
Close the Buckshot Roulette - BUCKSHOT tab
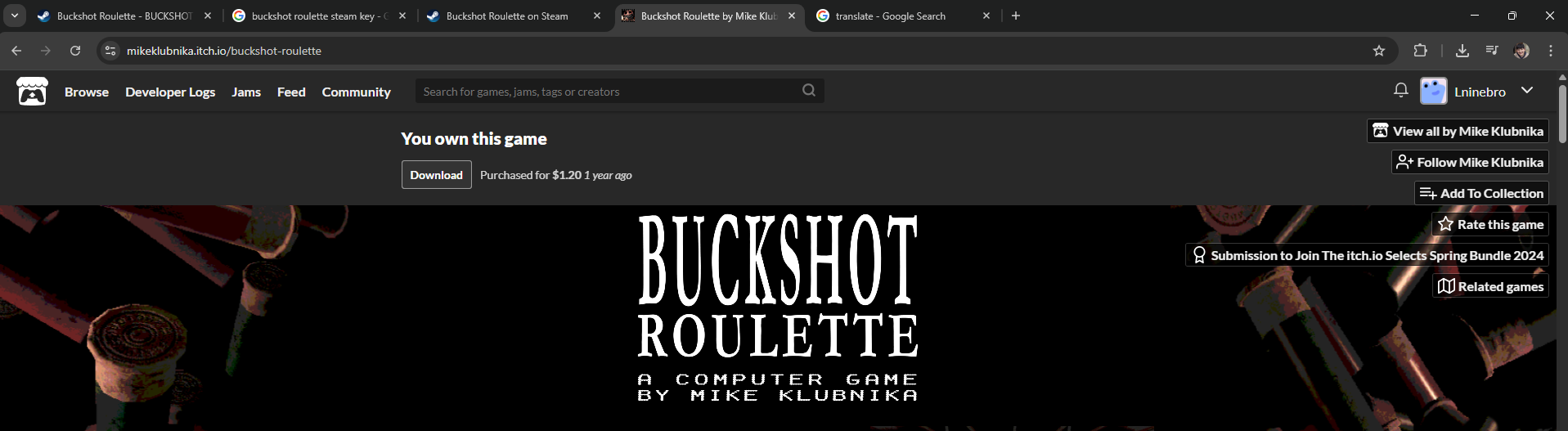208,16
